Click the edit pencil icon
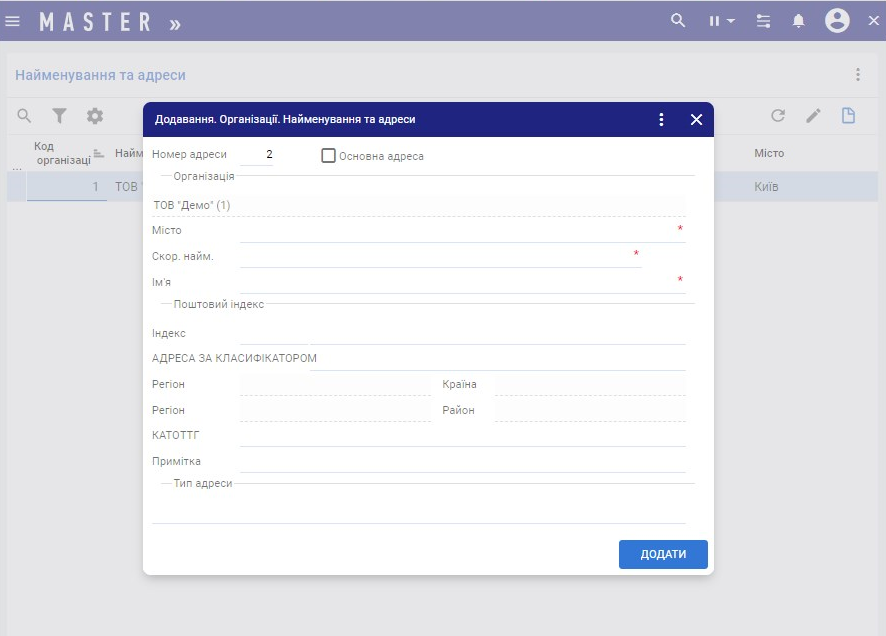 click(x=813, y=116)
